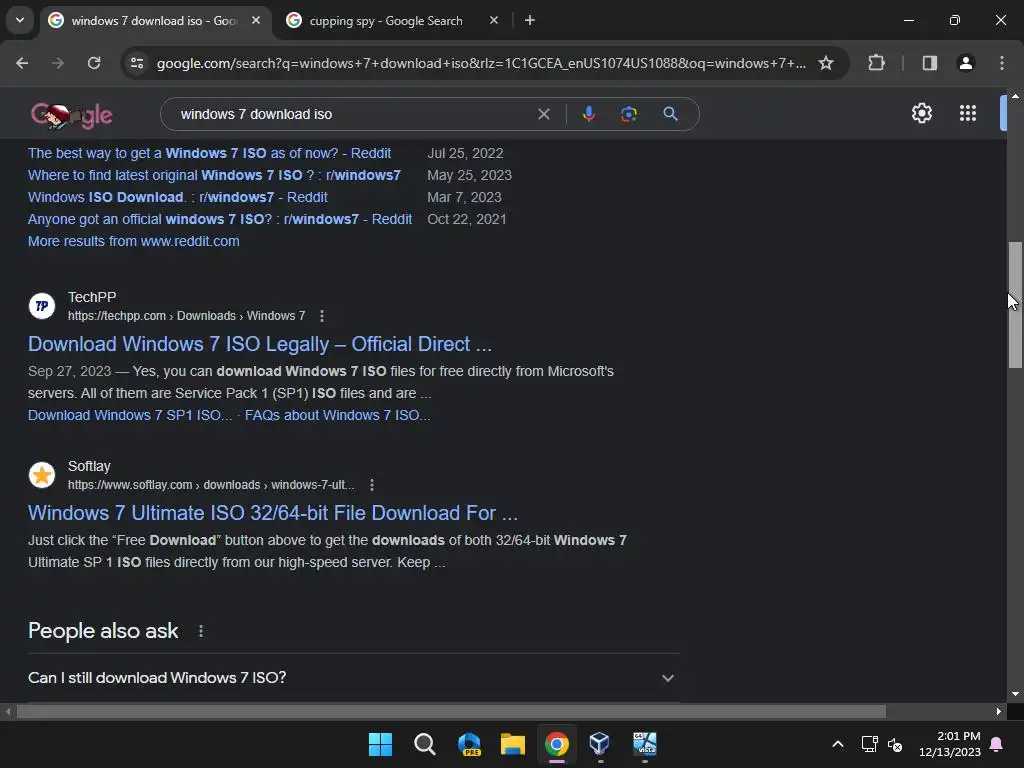The image size is (1024, 768).
Task: Switch to 'cupping spy - Google Search' tab
Action: click(386, 21)
